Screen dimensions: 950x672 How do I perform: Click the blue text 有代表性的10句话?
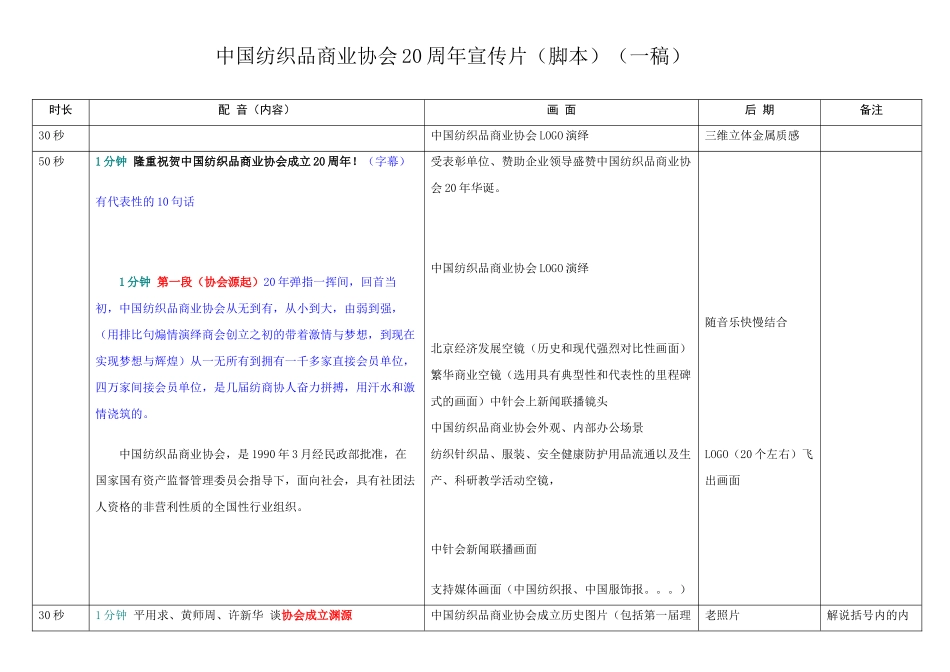coord(145,202)
